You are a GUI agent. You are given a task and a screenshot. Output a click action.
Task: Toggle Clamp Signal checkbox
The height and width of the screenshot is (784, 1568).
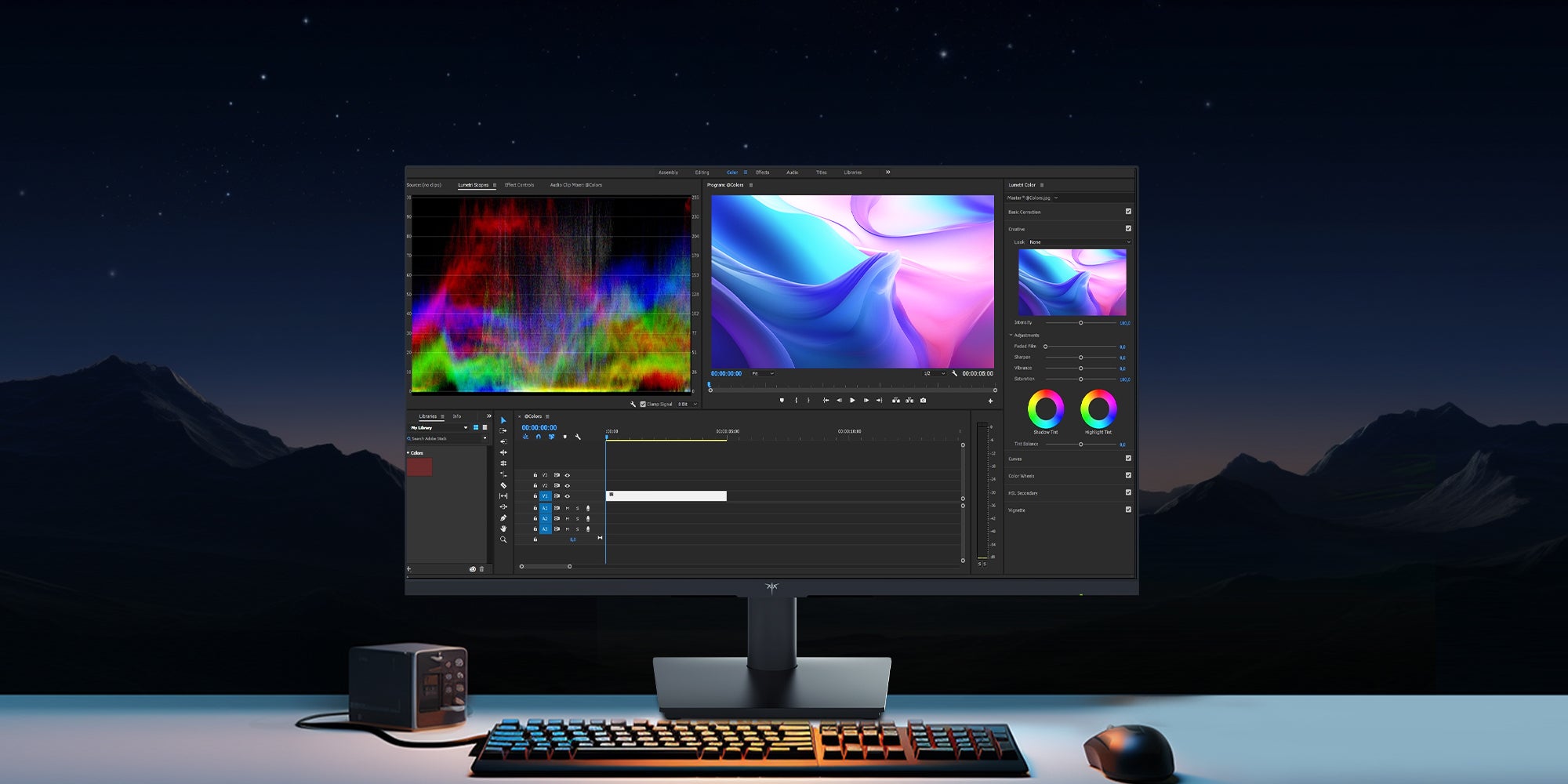pyautogui.click(x=643, y=405)
